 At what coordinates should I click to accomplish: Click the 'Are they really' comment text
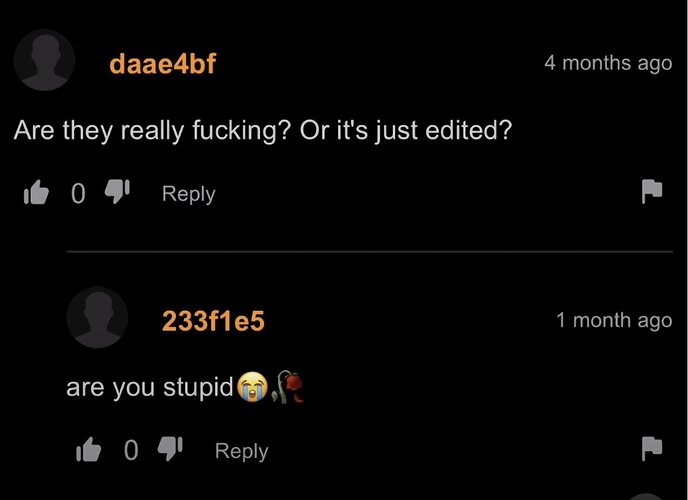tap(263, 131)
